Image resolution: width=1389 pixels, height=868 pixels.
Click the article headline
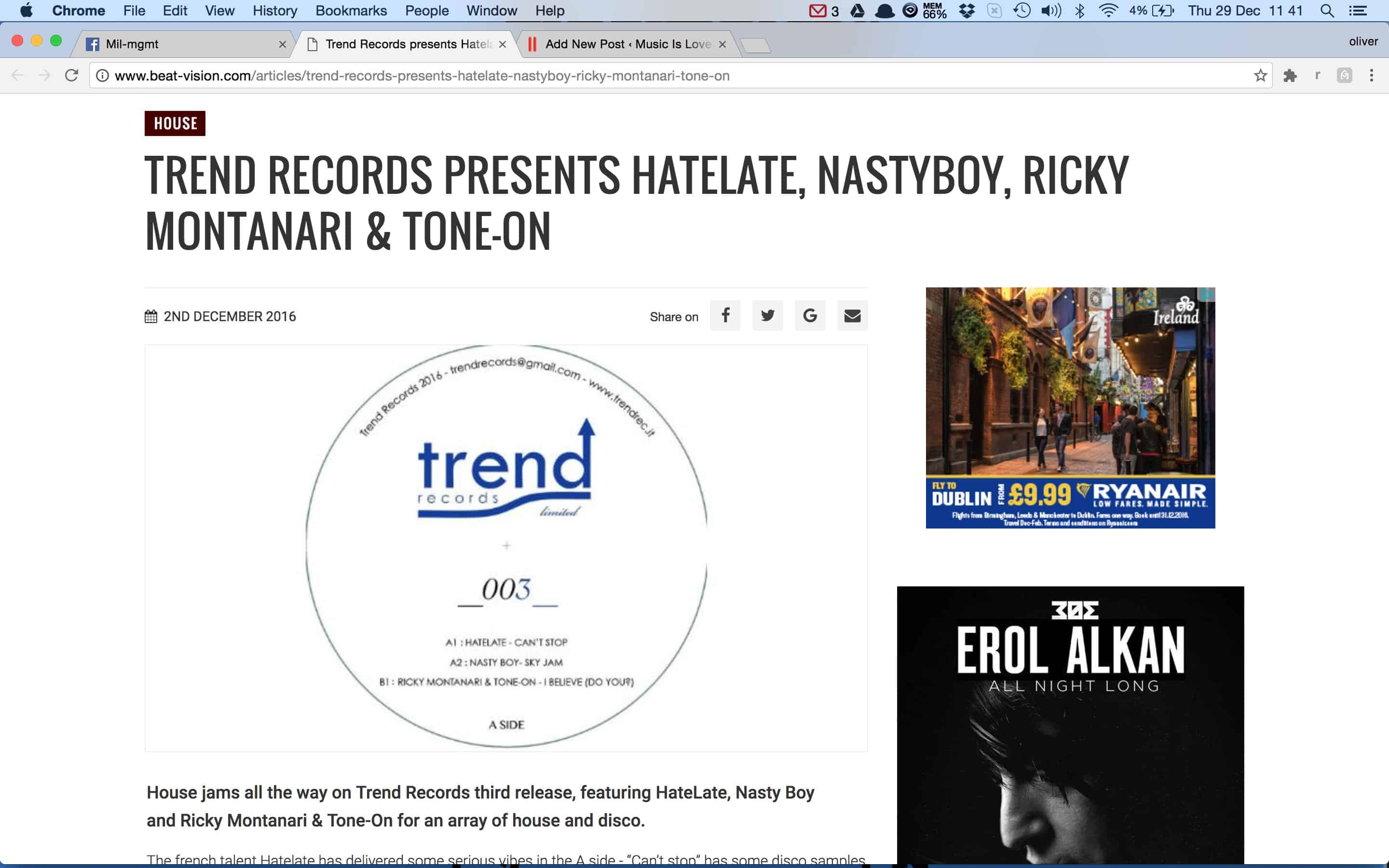pyautogui.click(x=637, y=202)
